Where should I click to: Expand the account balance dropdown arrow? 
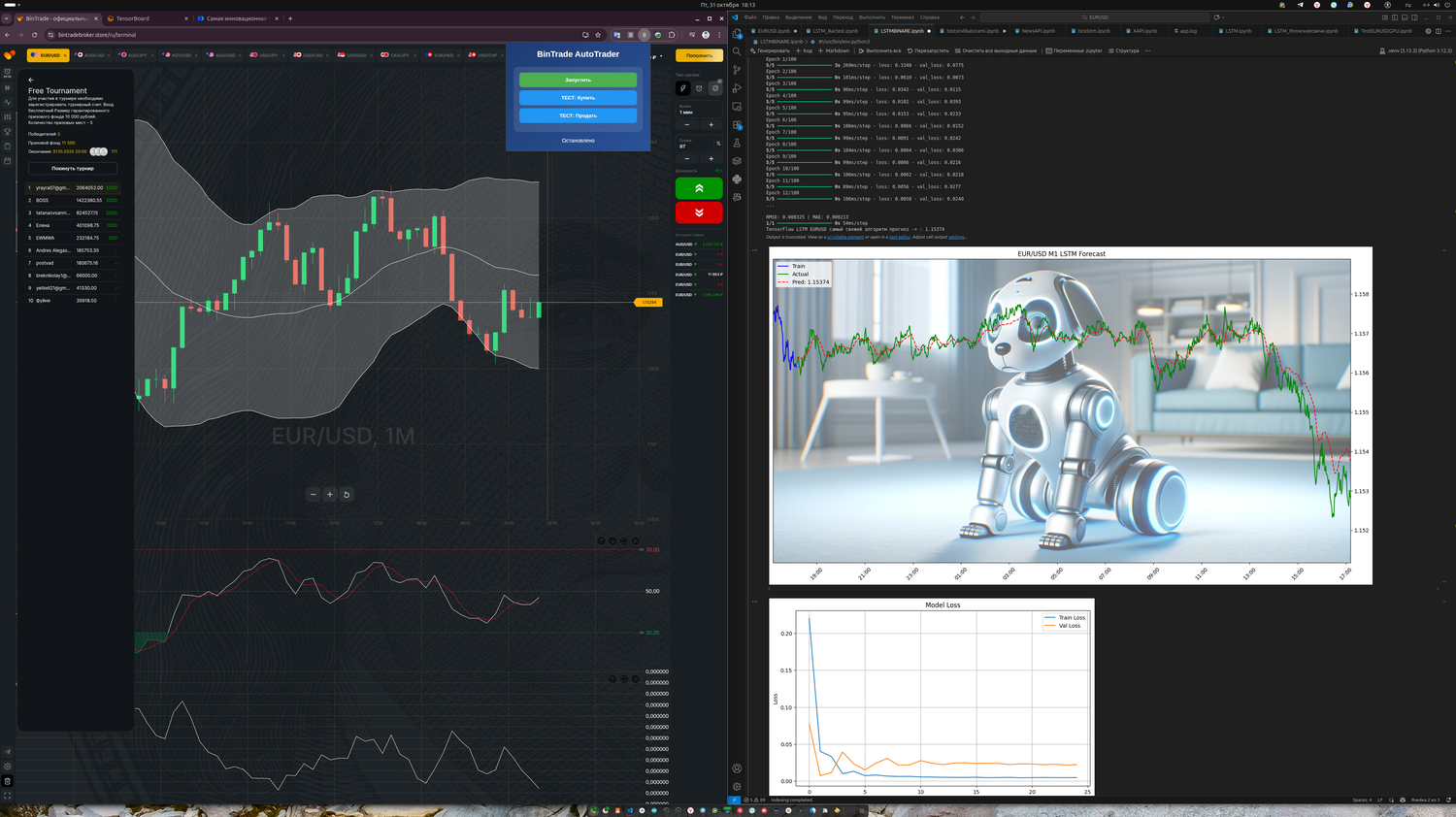tap(661, 55)
